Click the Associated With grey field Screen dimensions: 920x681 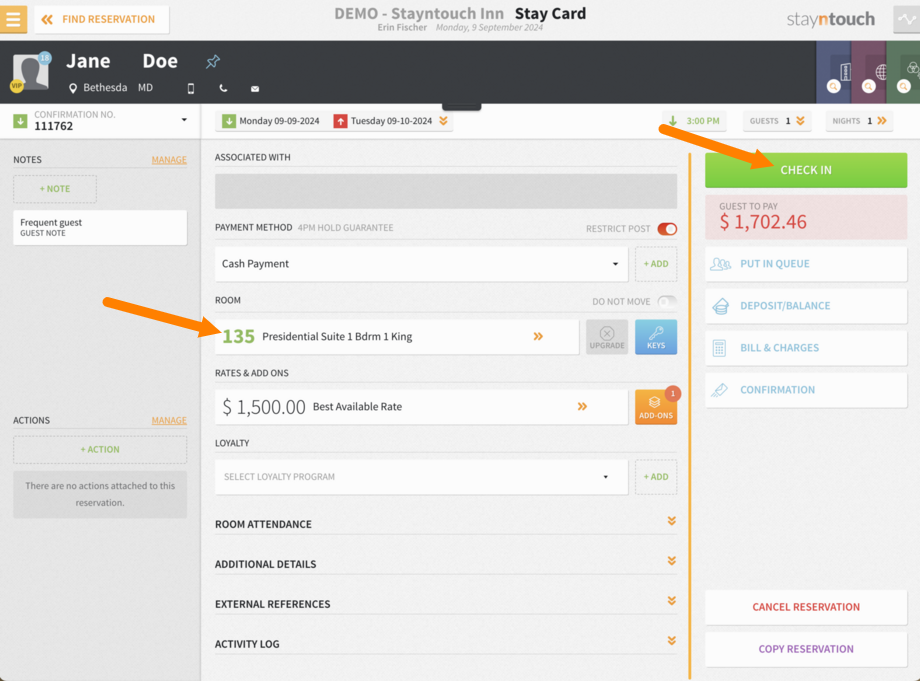pyautogui.click(x=446, y=191)
